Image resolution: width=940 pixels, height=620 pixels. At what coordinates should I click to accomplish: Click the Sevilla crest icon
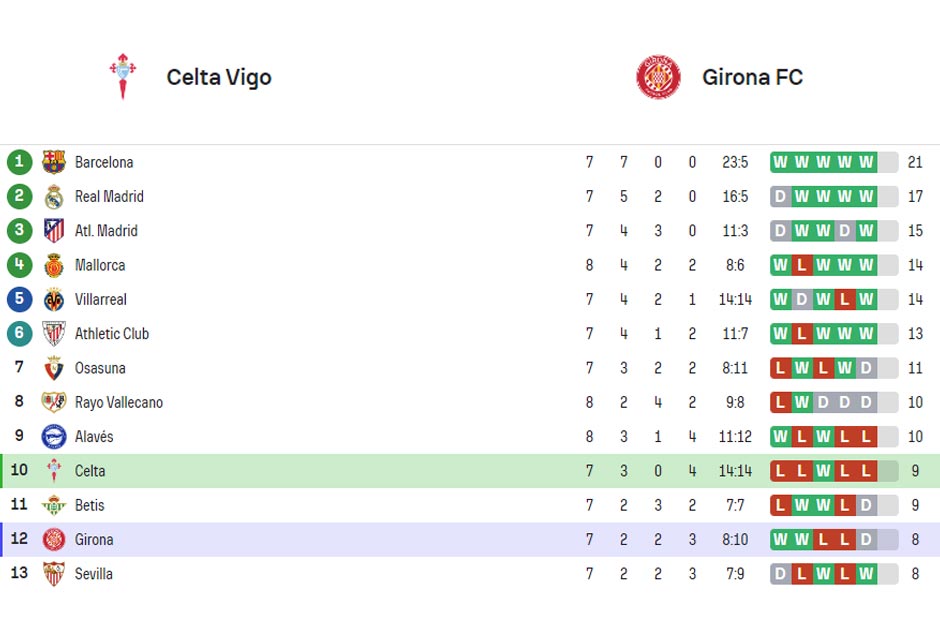click(x=54, y=574)
